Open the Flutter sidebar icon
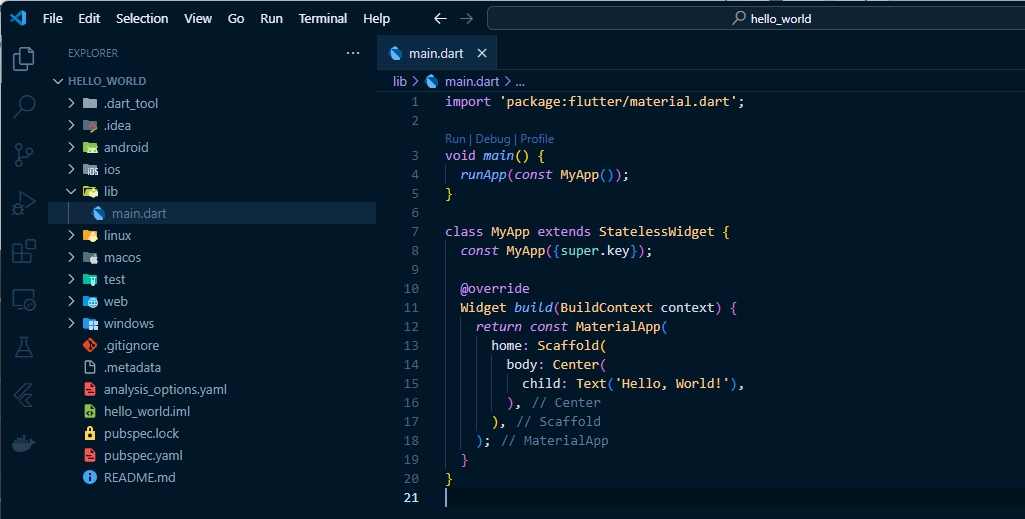This screenshot has height=519, width=1025. coord(24,395)
